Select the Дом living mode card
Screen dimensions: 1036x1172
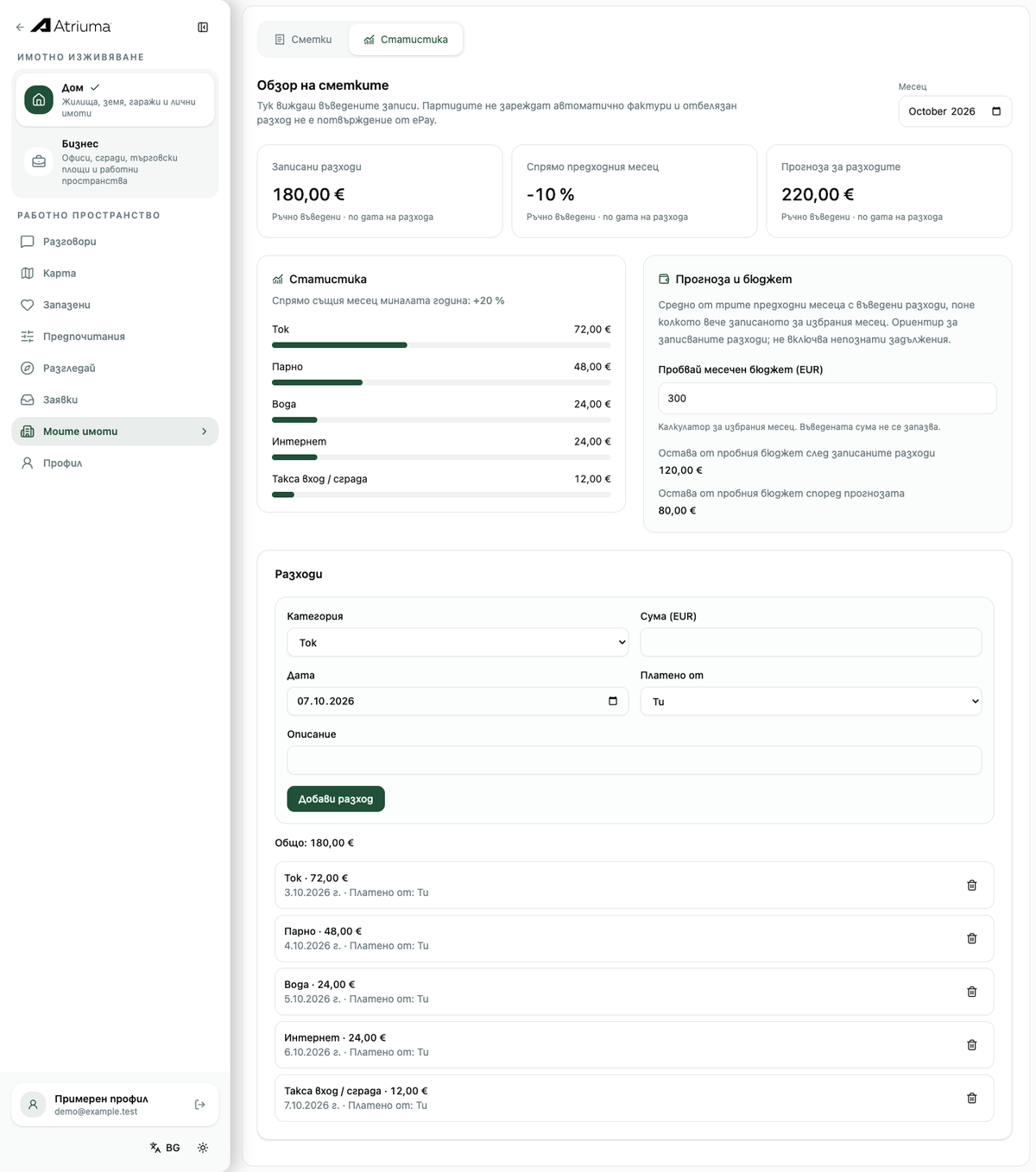[115, 100]
